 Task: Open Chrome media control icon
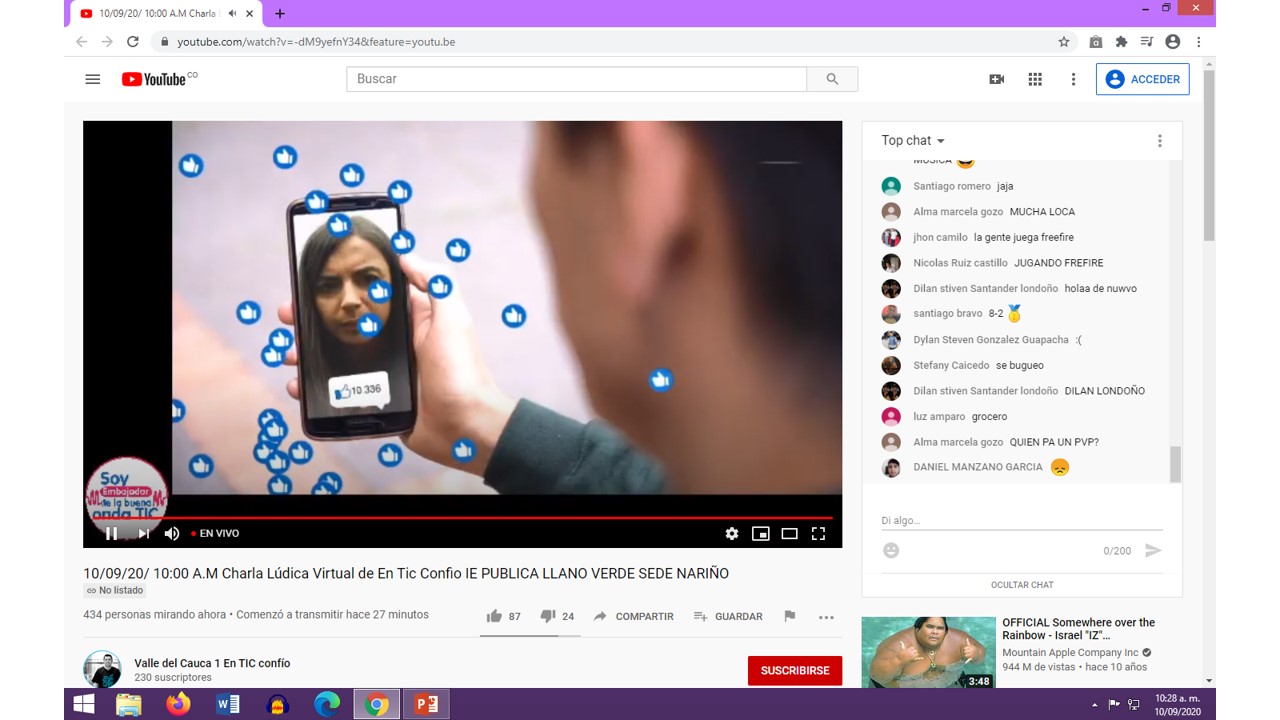[1147, 42]
